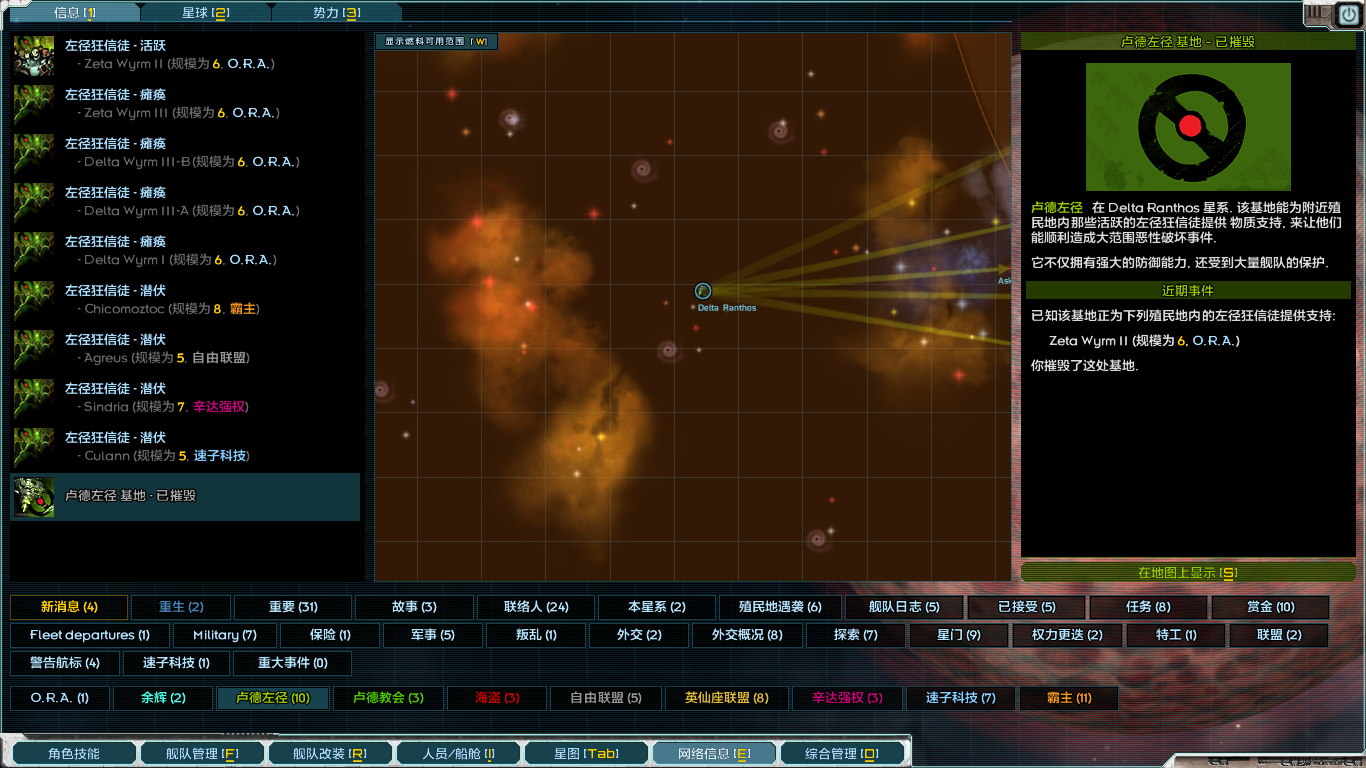Click the destroyed Luddic Path base skull icon
The image size is (1366, 768).
34,497
